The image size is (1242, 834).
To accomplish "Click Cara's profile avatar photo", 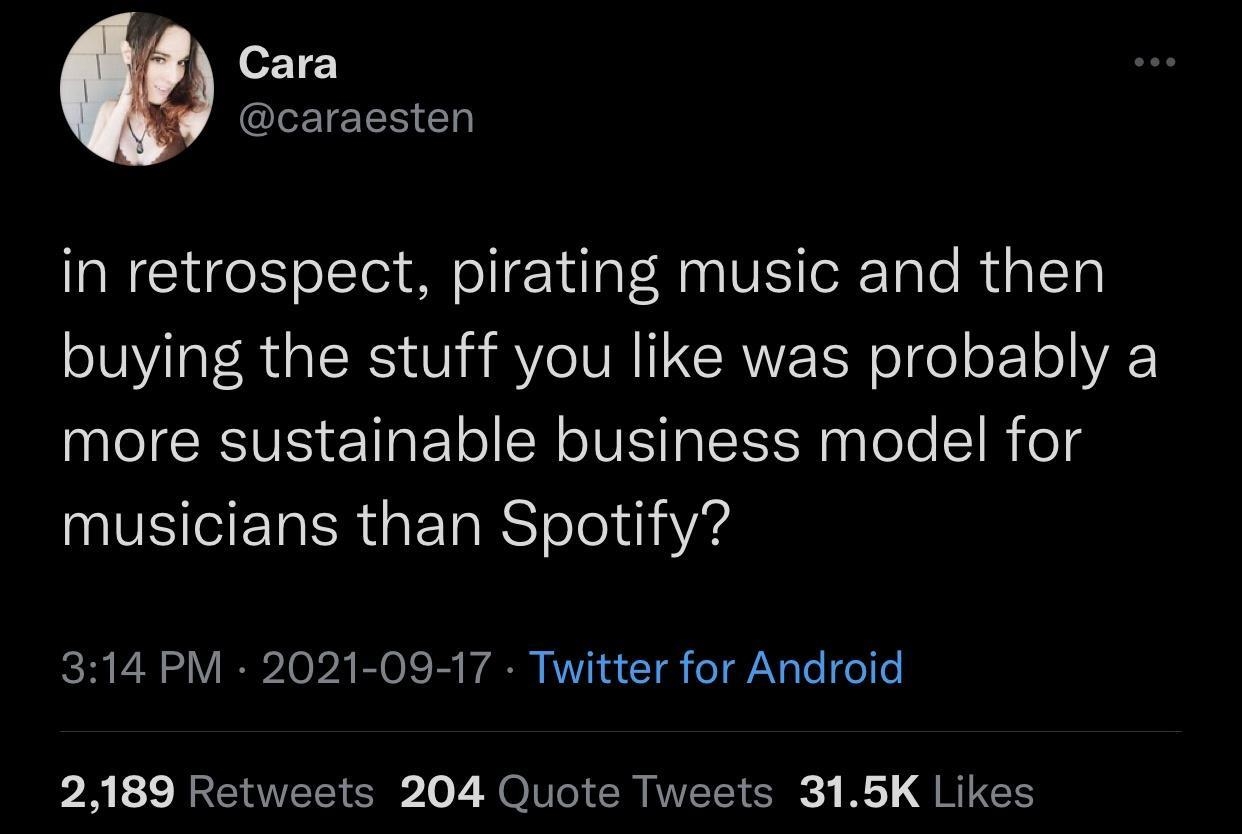I will click(137, 89).
